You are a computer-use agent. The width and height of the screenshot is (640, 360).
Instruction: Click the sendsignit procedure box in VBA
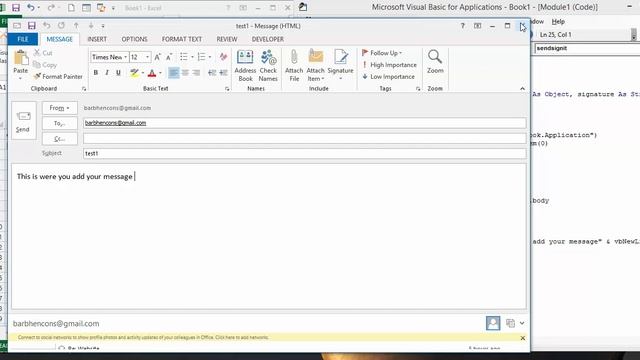coord(587,48)
